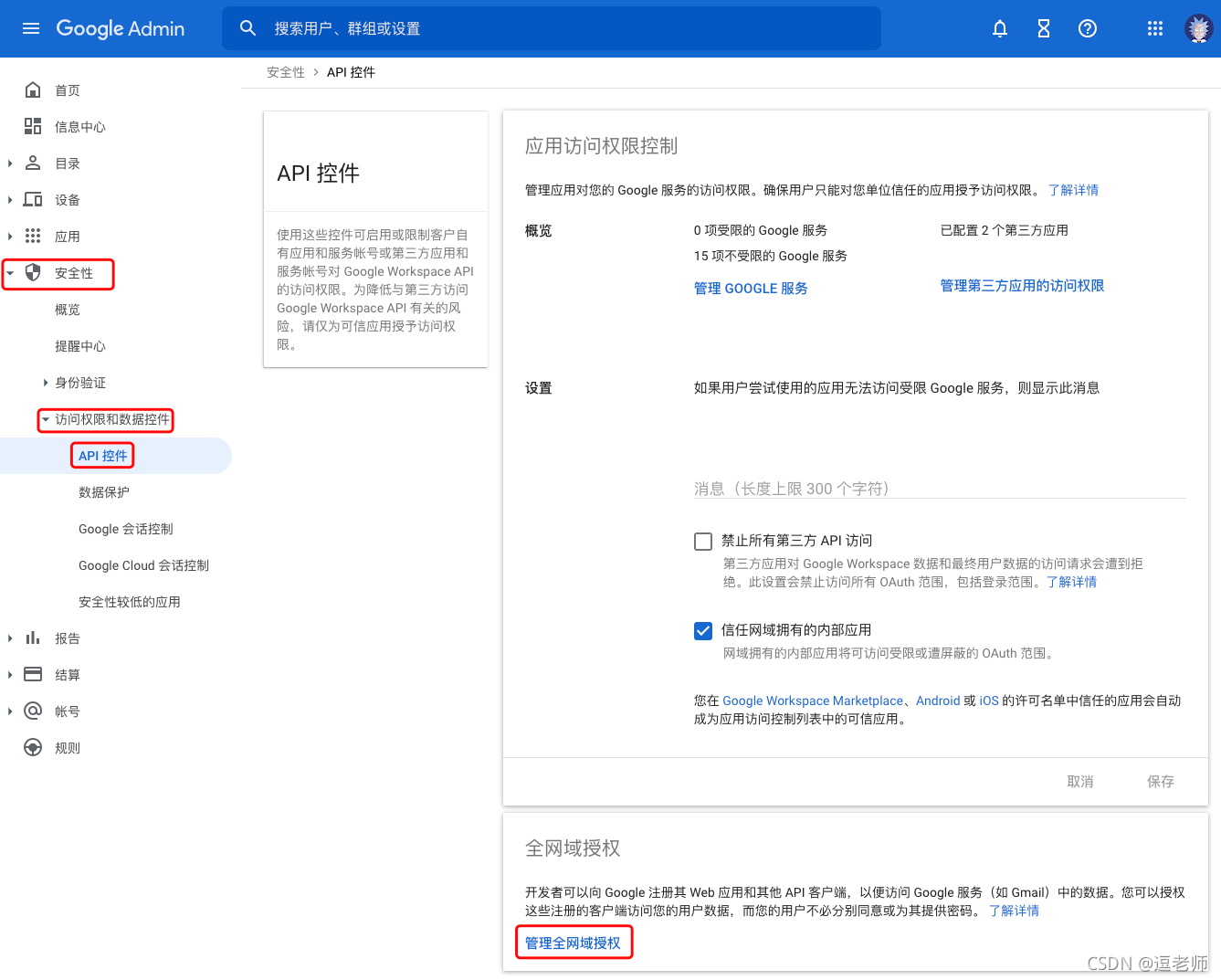Click the 规则 sidebar label
This screenshot has height=980, width=1221.
68,748
